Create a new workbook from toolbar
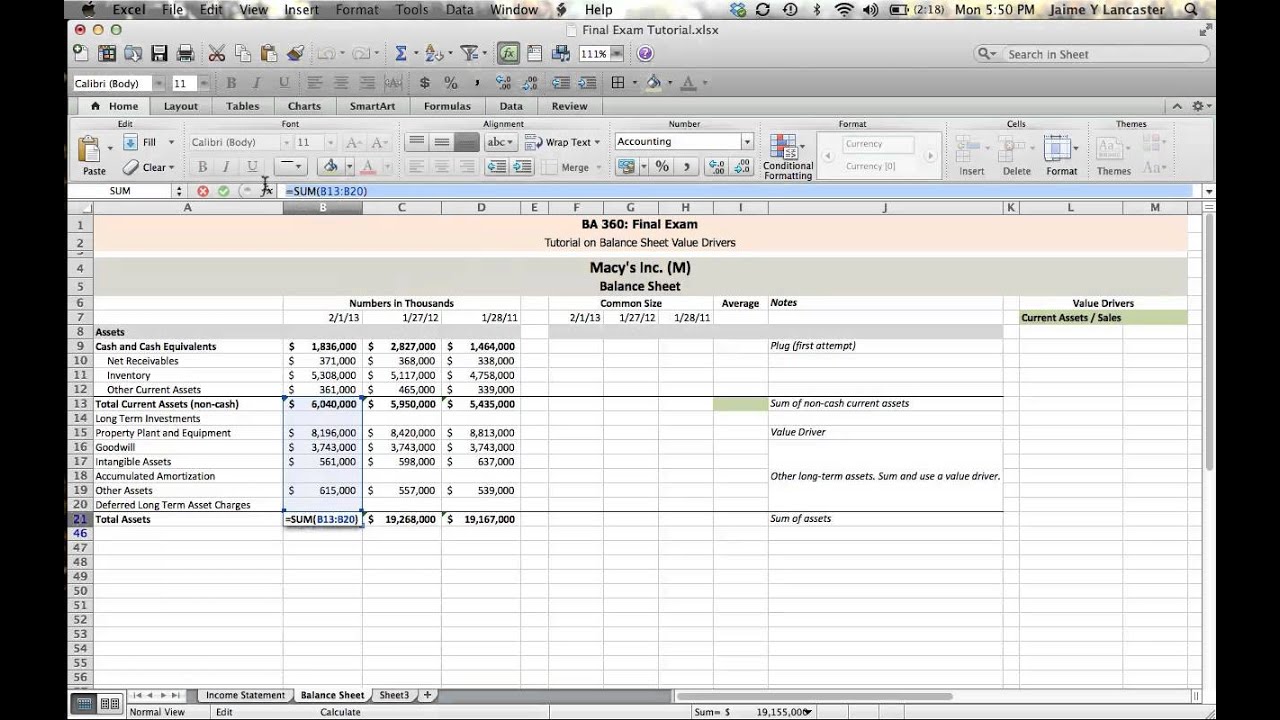The height and width of the screenshot is (720, 1280). [80, 54]
